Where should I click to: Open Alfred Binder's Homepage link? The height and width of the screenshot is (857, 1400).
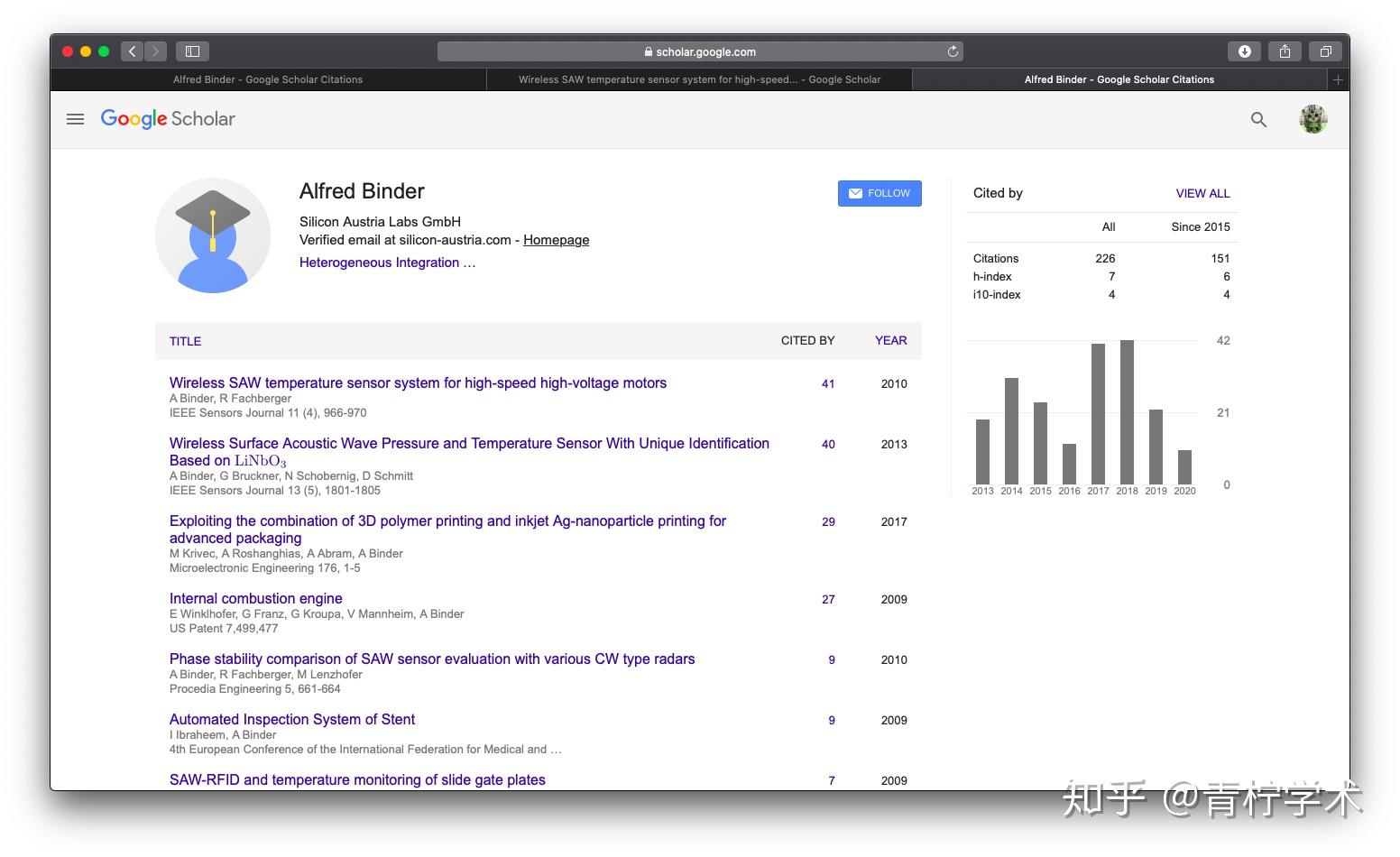click(x=556, y=240)
